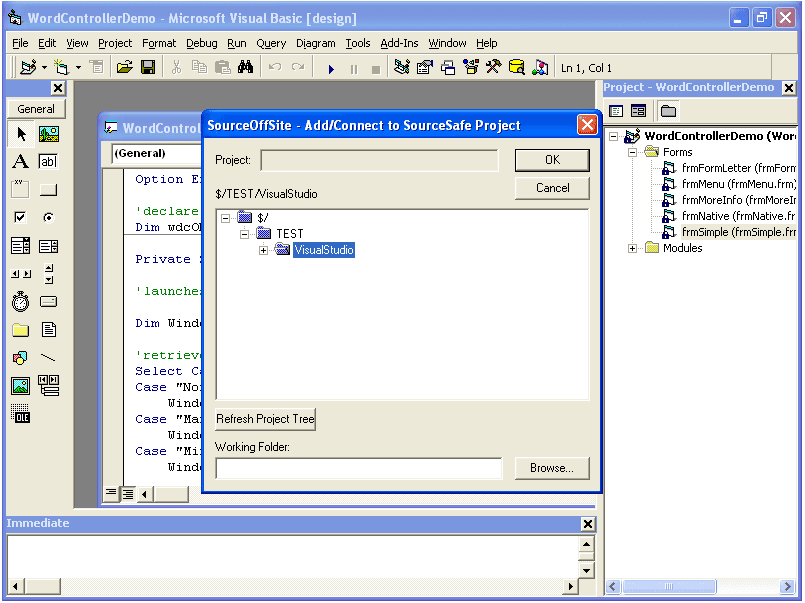Click the End stop icon
805x603 pixels.
pyautogui.click(x=376, y=68)
